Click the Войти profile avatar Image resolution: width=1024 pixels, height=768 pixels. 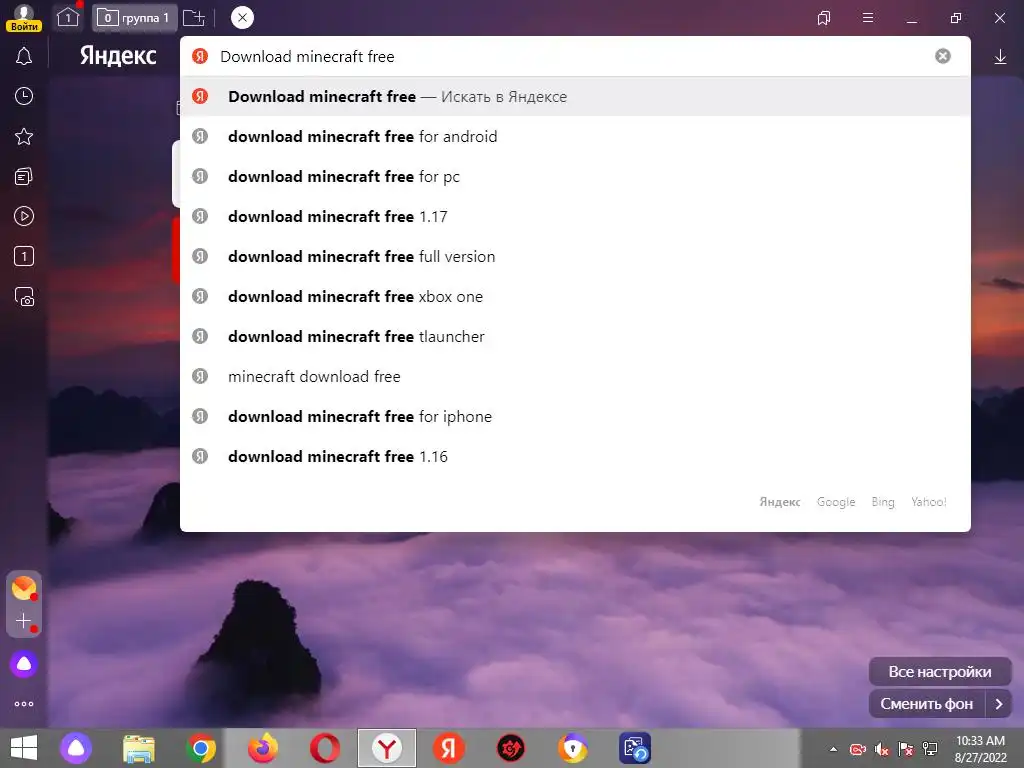click(x=24, y=17)
